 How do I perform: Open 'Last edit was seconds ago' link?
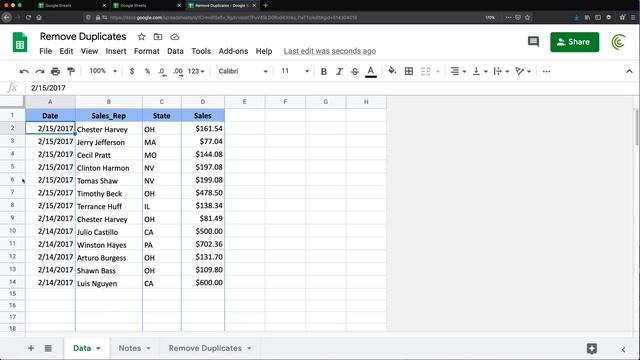point(330,51)
